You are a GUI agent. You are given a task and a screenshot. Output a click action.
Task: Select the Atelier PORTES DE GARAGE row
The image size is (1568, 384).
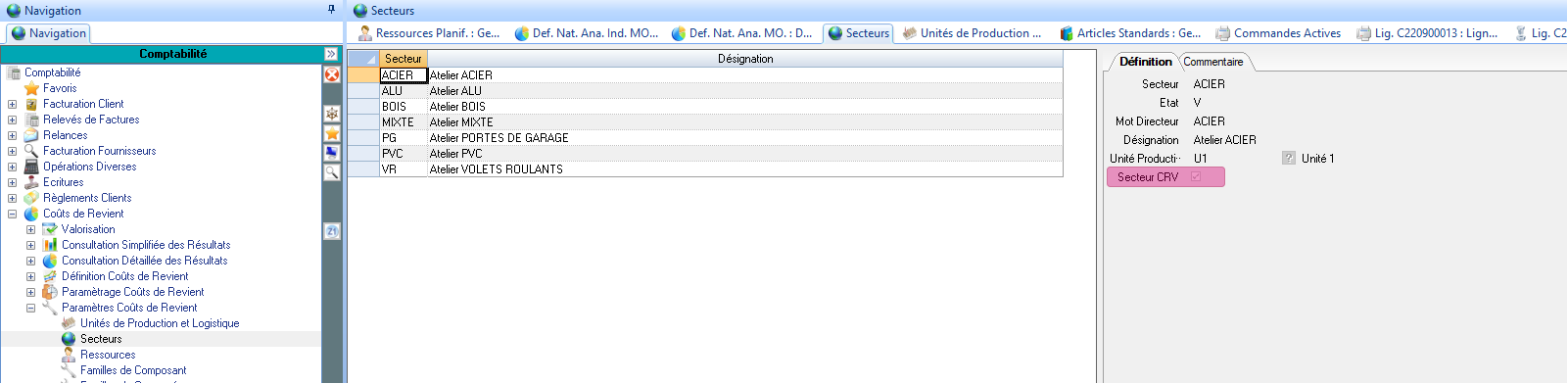(705, 138)
